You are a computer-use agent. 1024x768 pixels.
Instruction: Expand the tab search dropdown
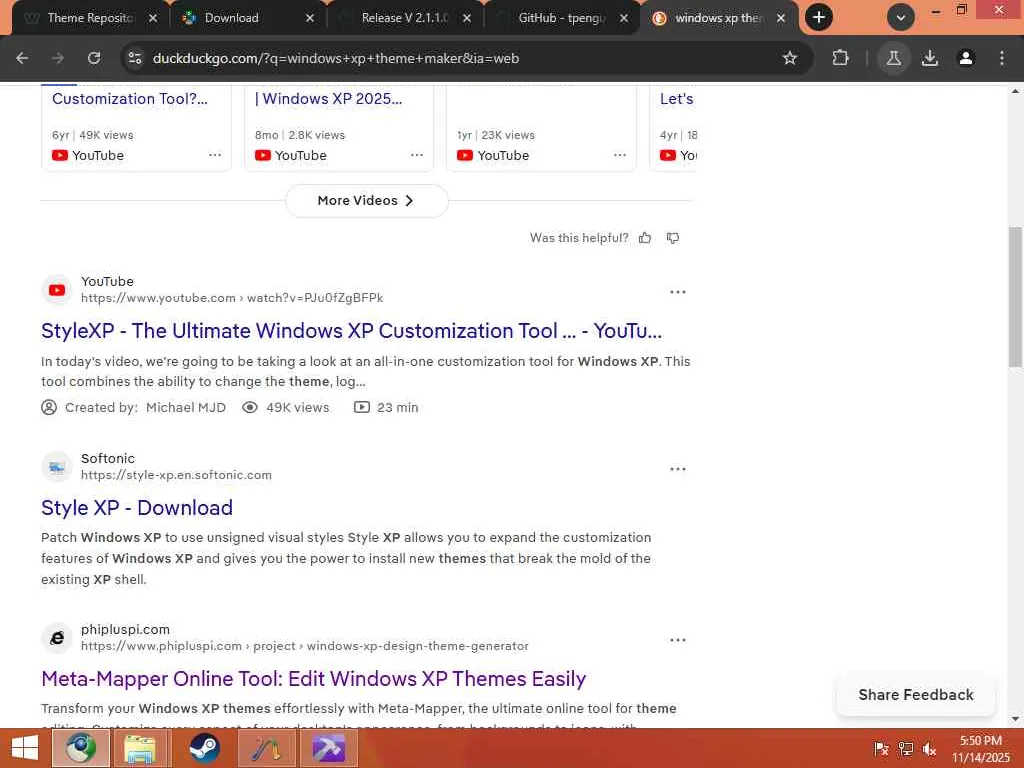click(x=901, y=18)
